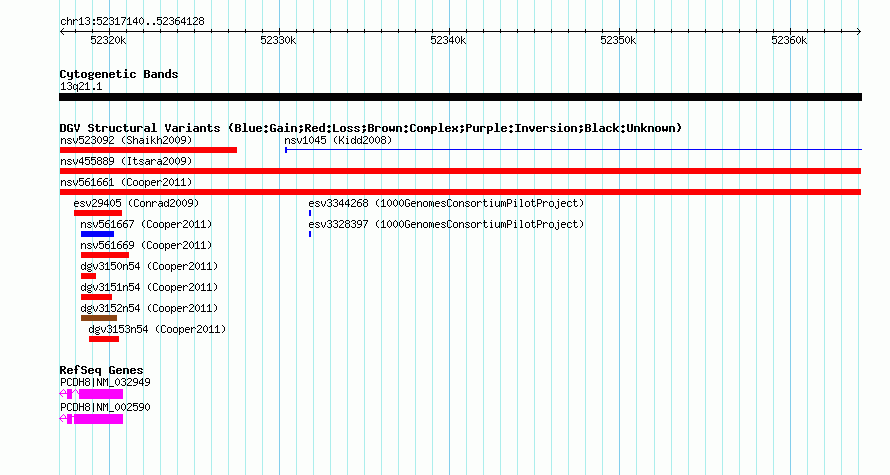Open esv3344268 1000Genomes variant label

tap(446, 203)
